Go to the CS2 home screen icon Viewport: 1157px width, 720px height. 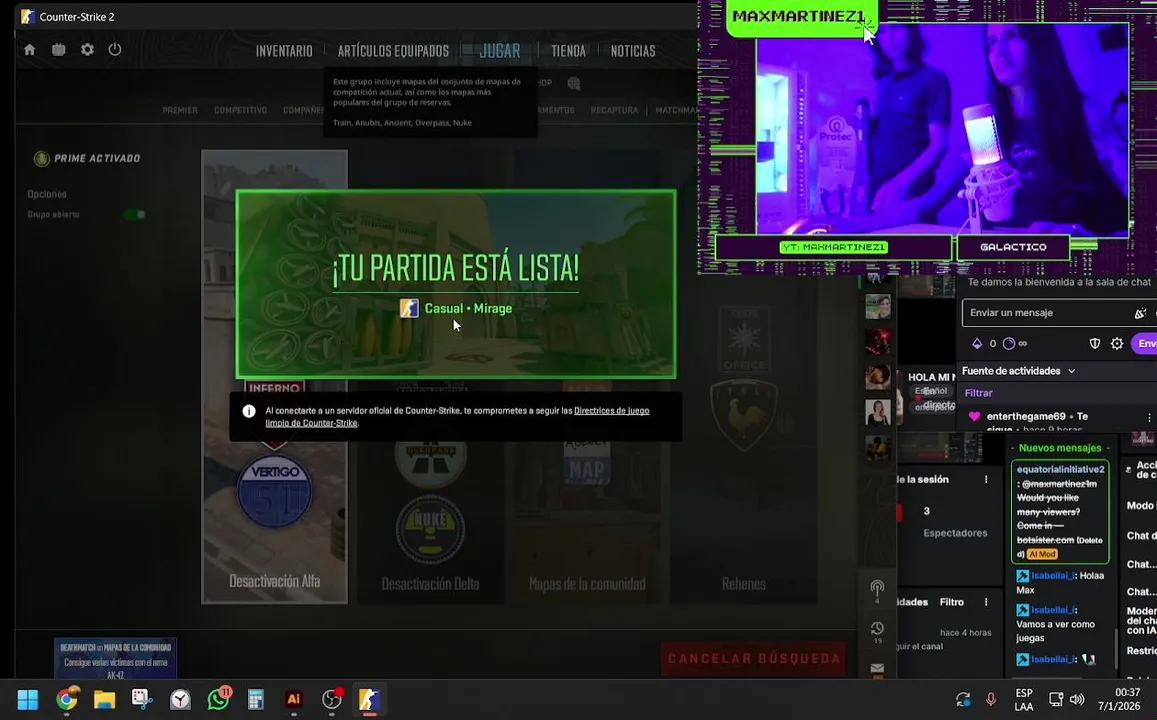(x=30, y=50)
